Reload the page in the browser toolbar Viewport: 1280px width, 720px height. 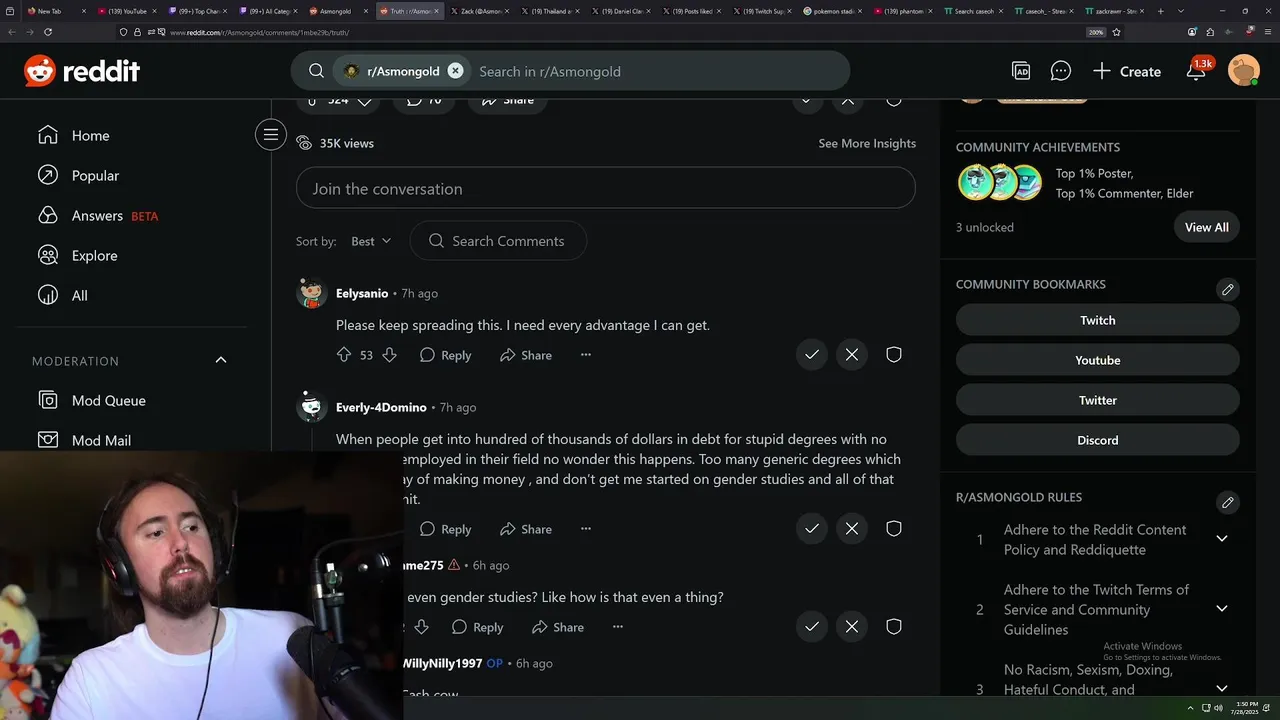tap(48, 32)
